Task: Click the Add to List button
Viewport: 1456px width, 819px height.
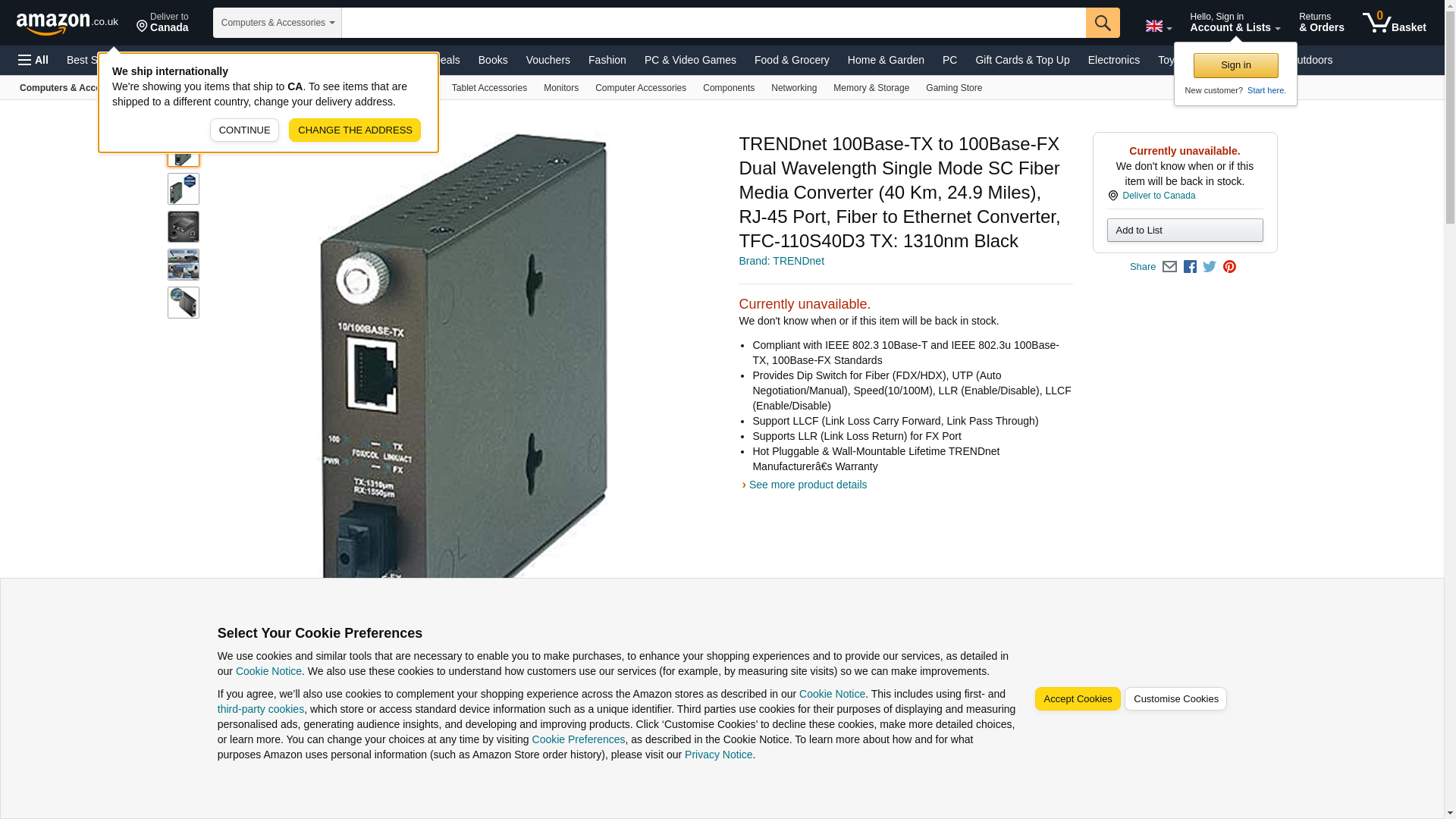Action: tap(1185, 231)
